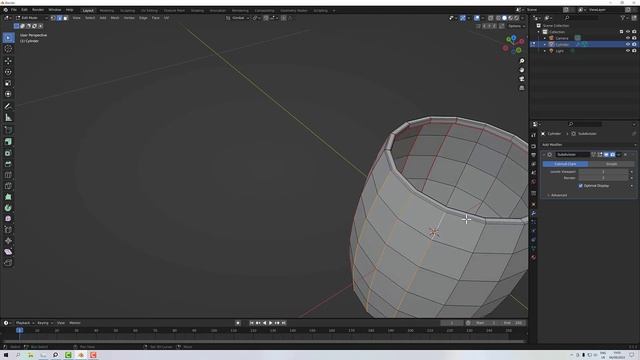Expand the Light tree item
The width and height of the screenshot is (640, 360).
pos(545,51)
